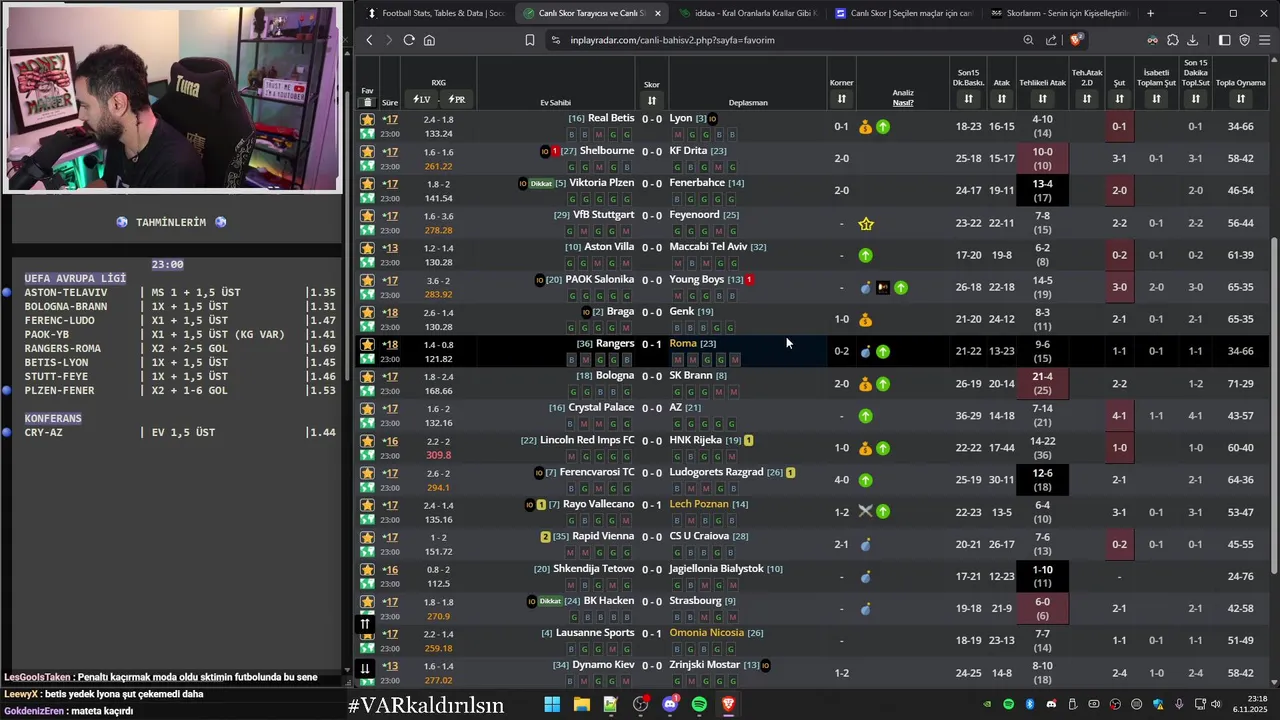Open Lech Poznan team link
Image resolution: width=1280 pixels, height=720 pixels.
[x=699, y=504]
